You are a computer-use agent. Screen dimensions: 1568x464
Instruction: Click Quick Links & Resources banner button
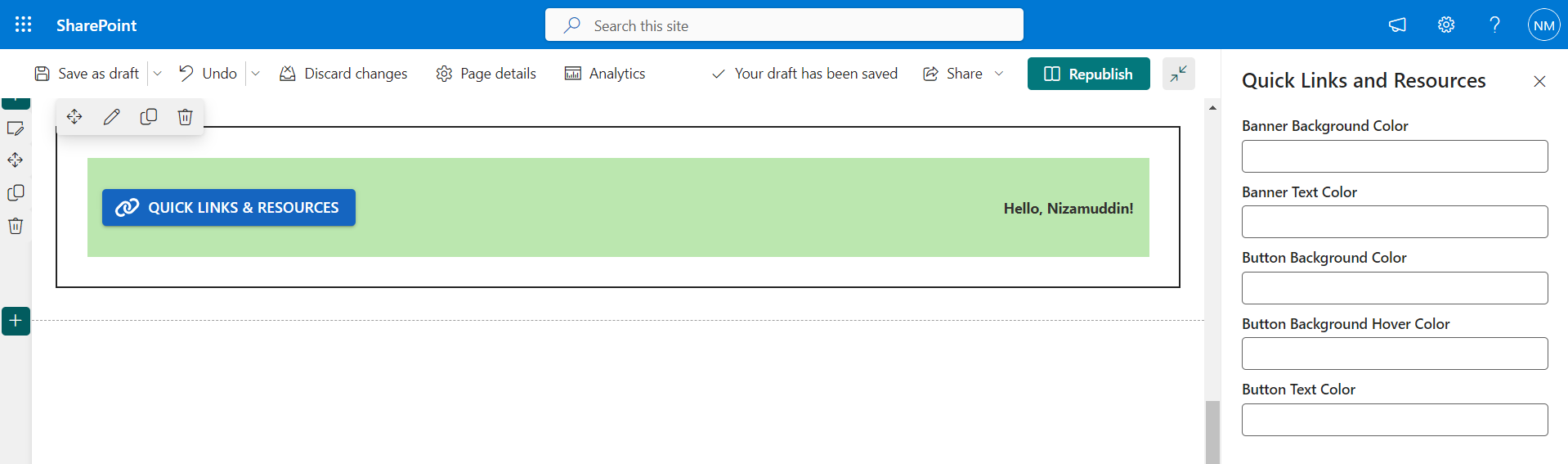(229, 208)
